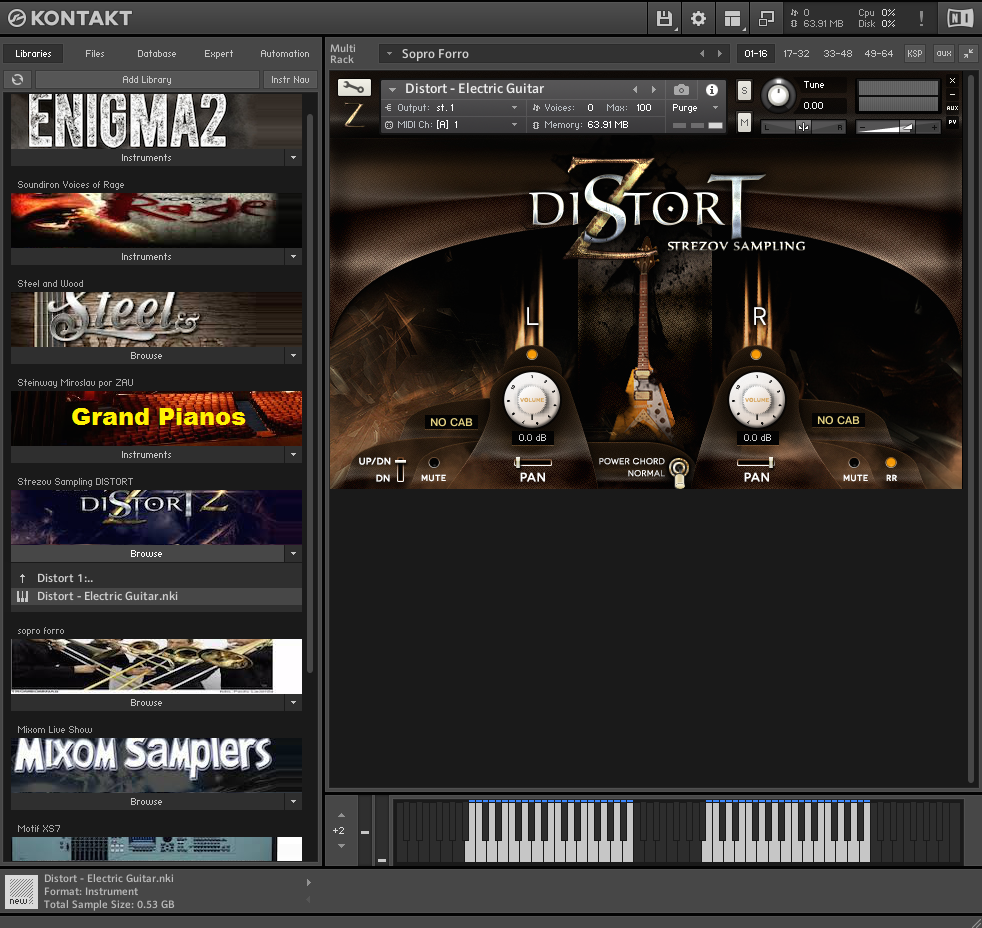This screenshot has width=982, height=928.
Task: Open Voices of Rage Instruments dropdown
Action: tap(293, 257)
